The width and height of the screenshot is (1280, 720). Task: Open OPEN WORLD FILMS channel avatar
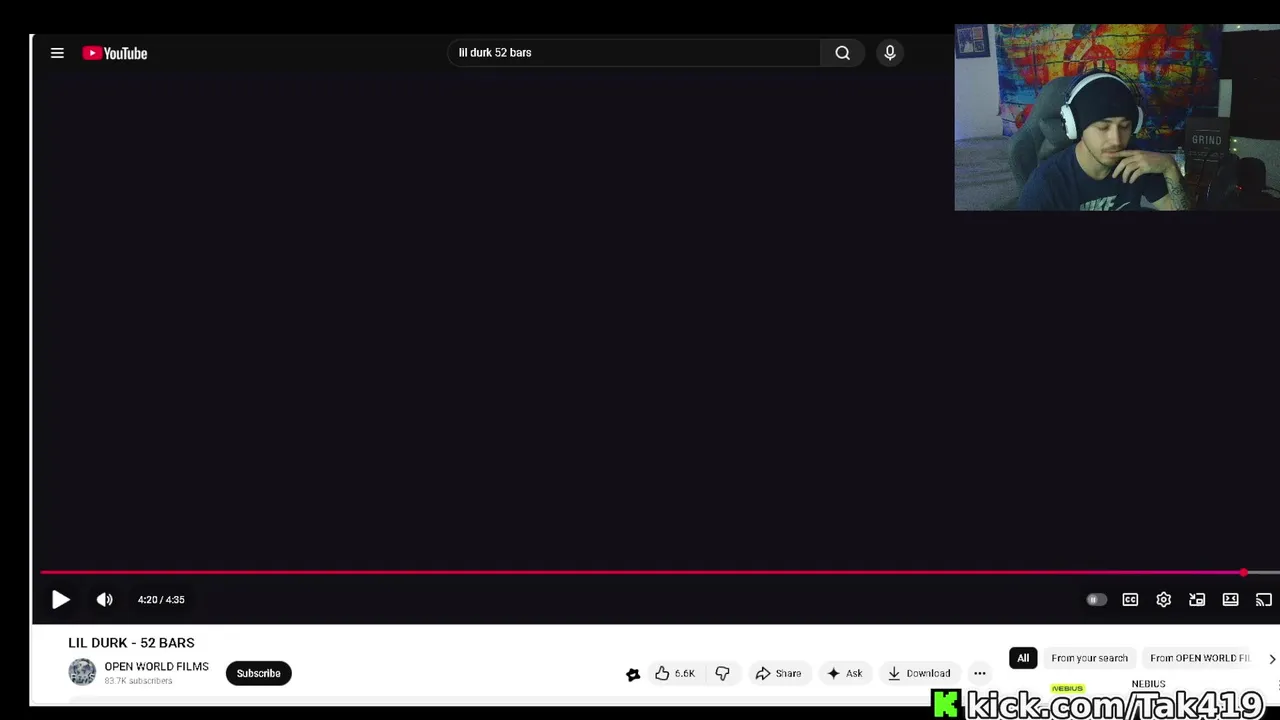pyautogui.click(x=82, y=673)
